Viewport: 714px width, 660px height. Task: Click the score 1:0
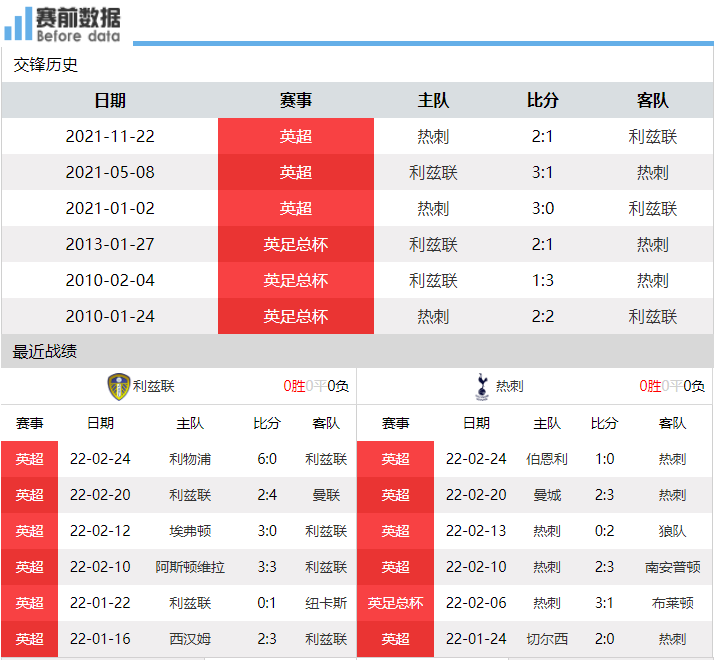click(x=605, y=459)
